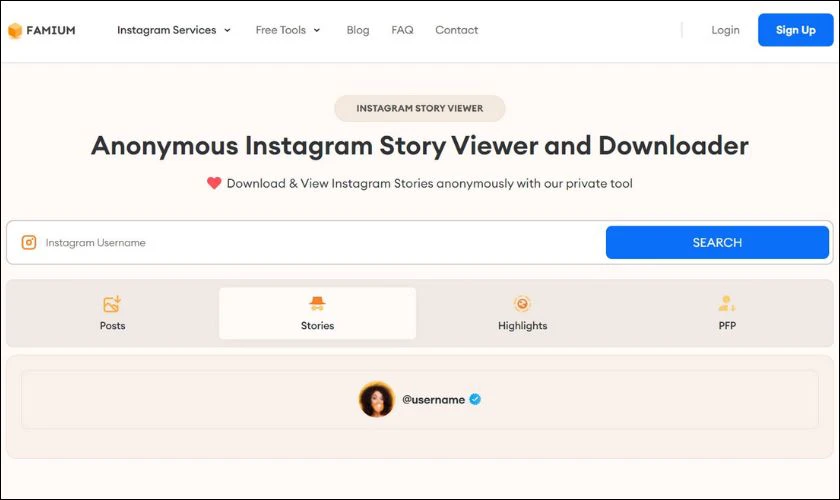The height and width of the screenshot is (500, 840).
Task: Click the Instagram logo icon in search box
Action: point(29,243)
